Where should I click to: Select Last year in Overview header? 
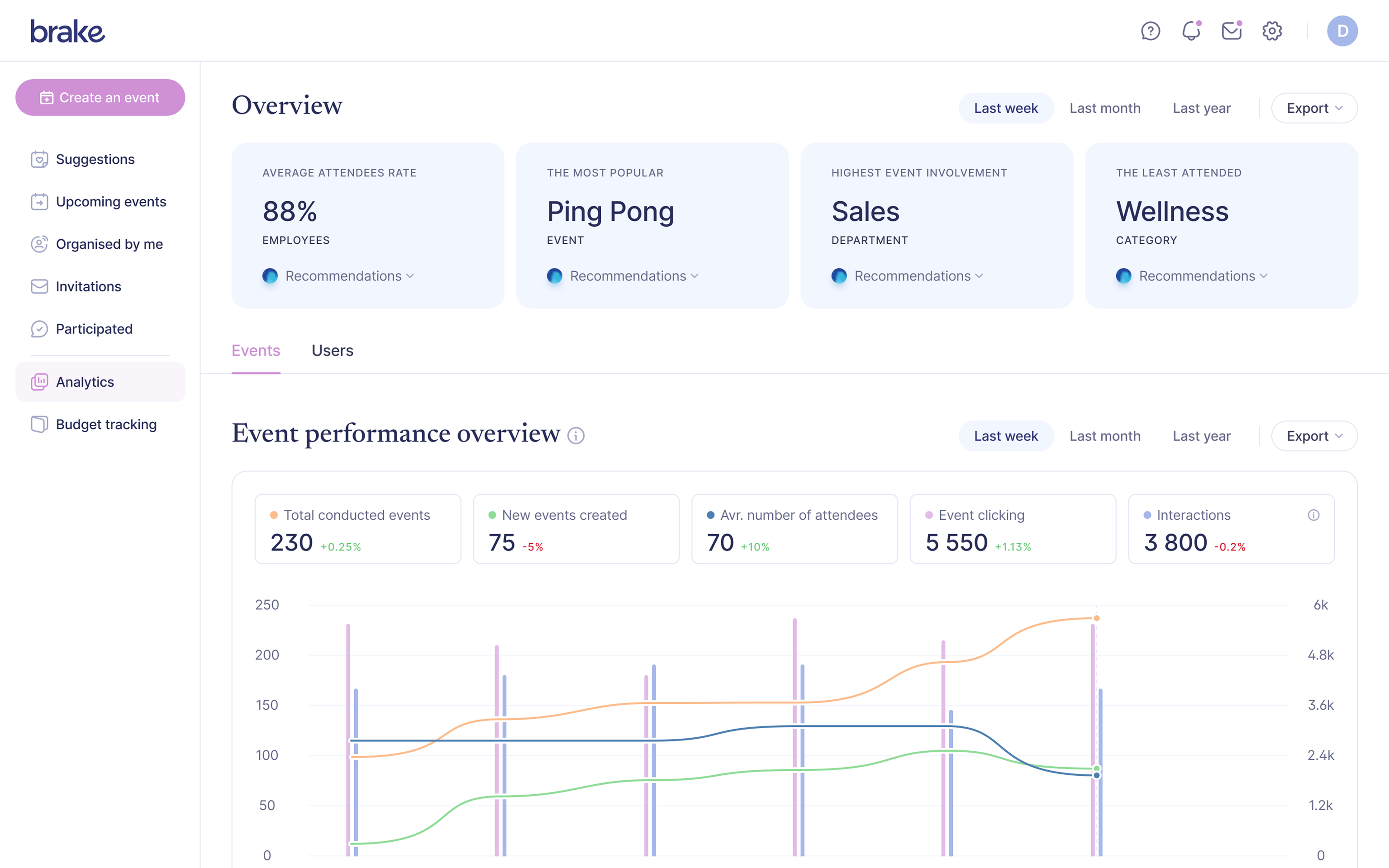[x=1201, y=108]
